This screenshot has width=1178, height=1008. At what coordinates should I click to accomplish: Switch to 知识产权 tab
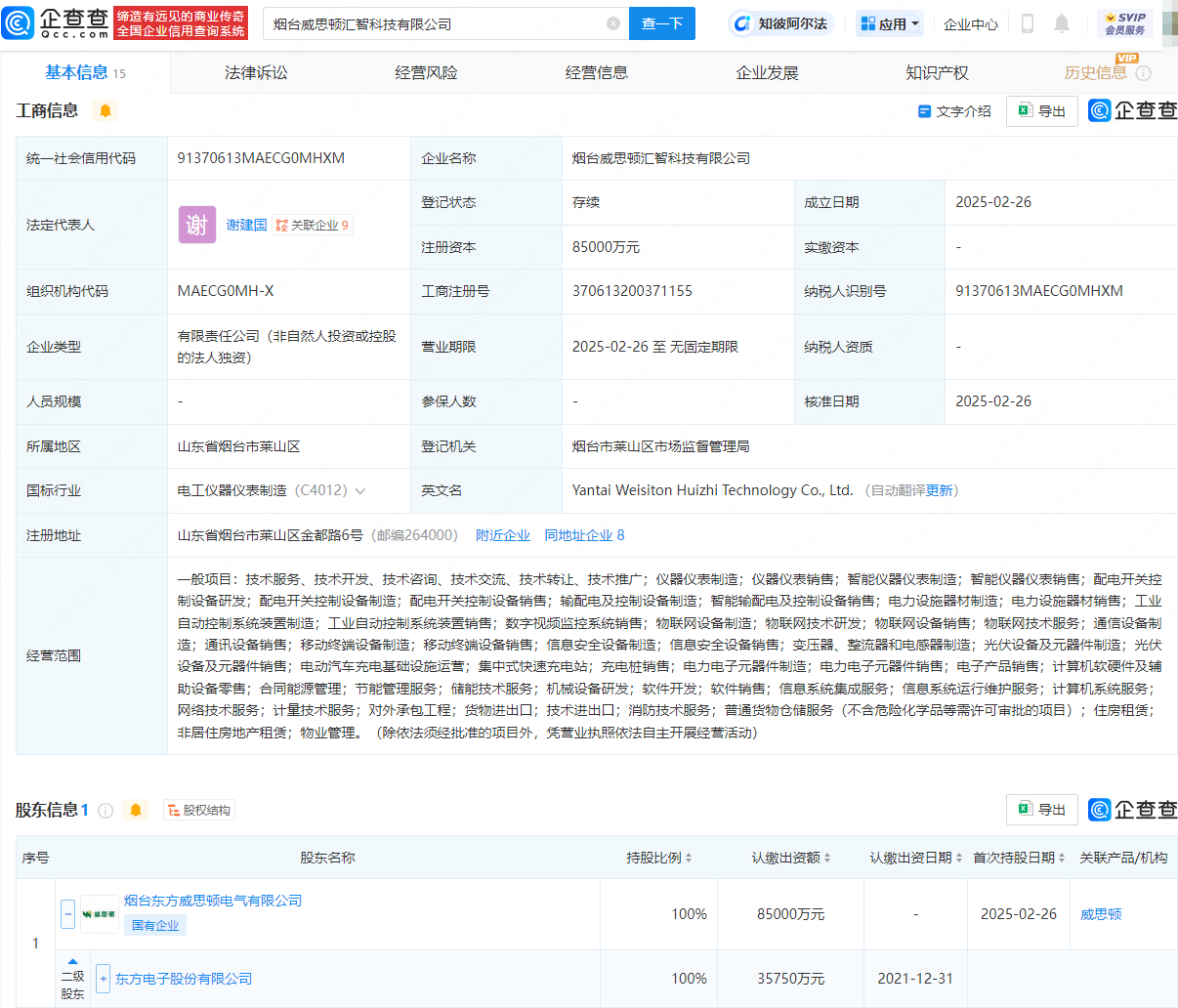coord(937,72)
